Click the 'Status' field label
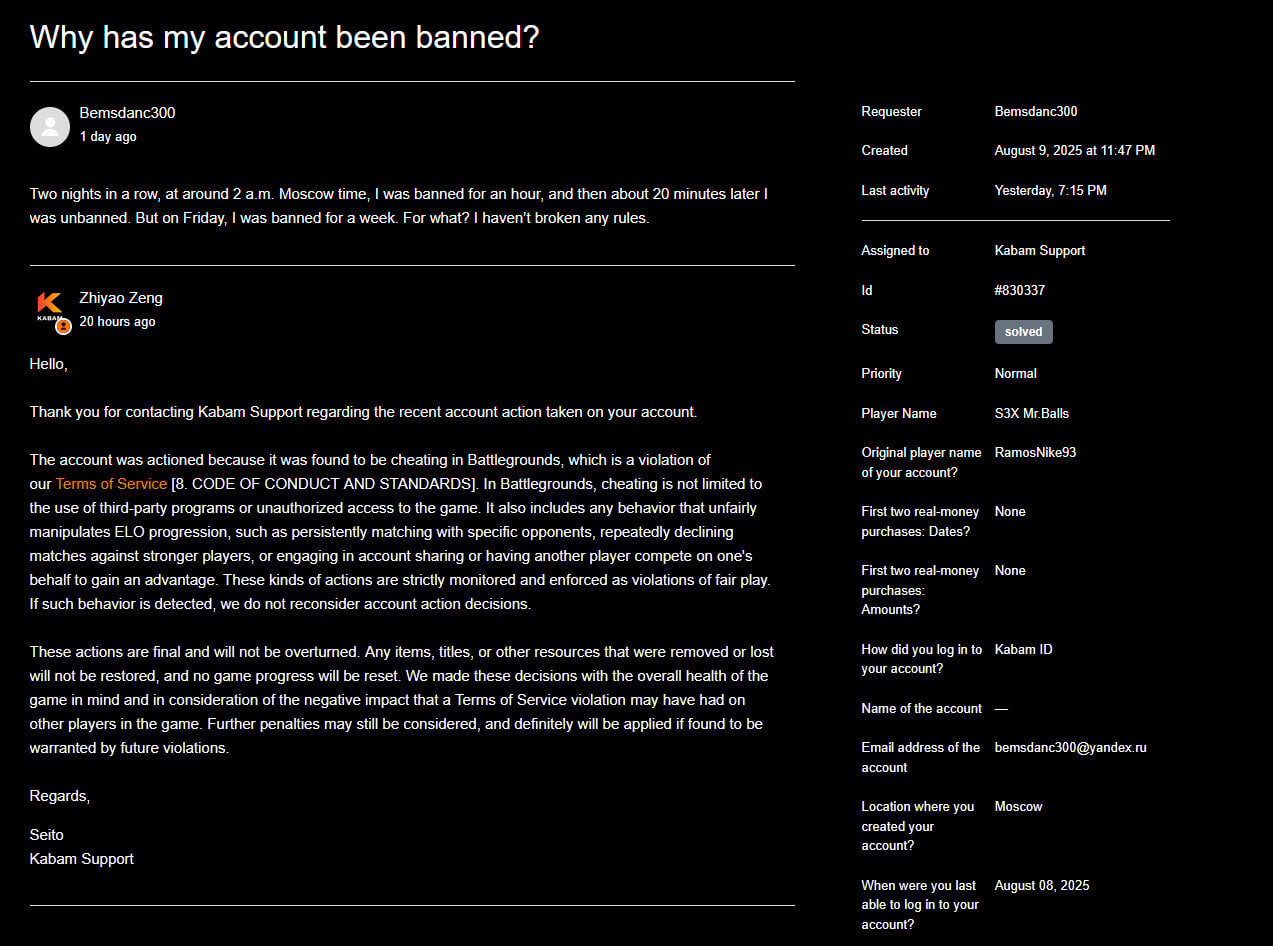 (880, 330)
